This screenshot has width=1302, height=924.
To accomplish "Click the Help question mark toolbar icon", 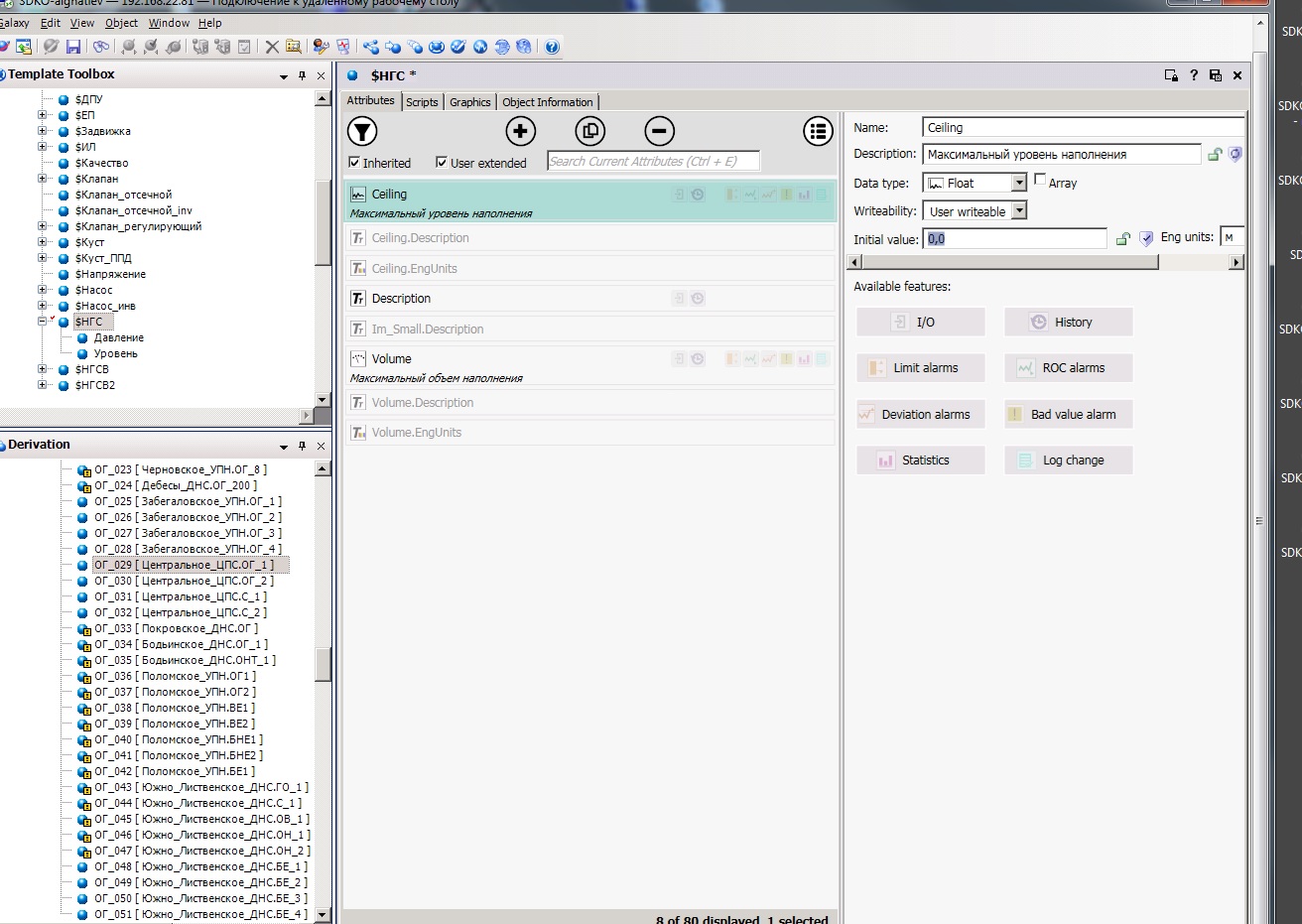I will pyautogui.click(x=552, y=47).
